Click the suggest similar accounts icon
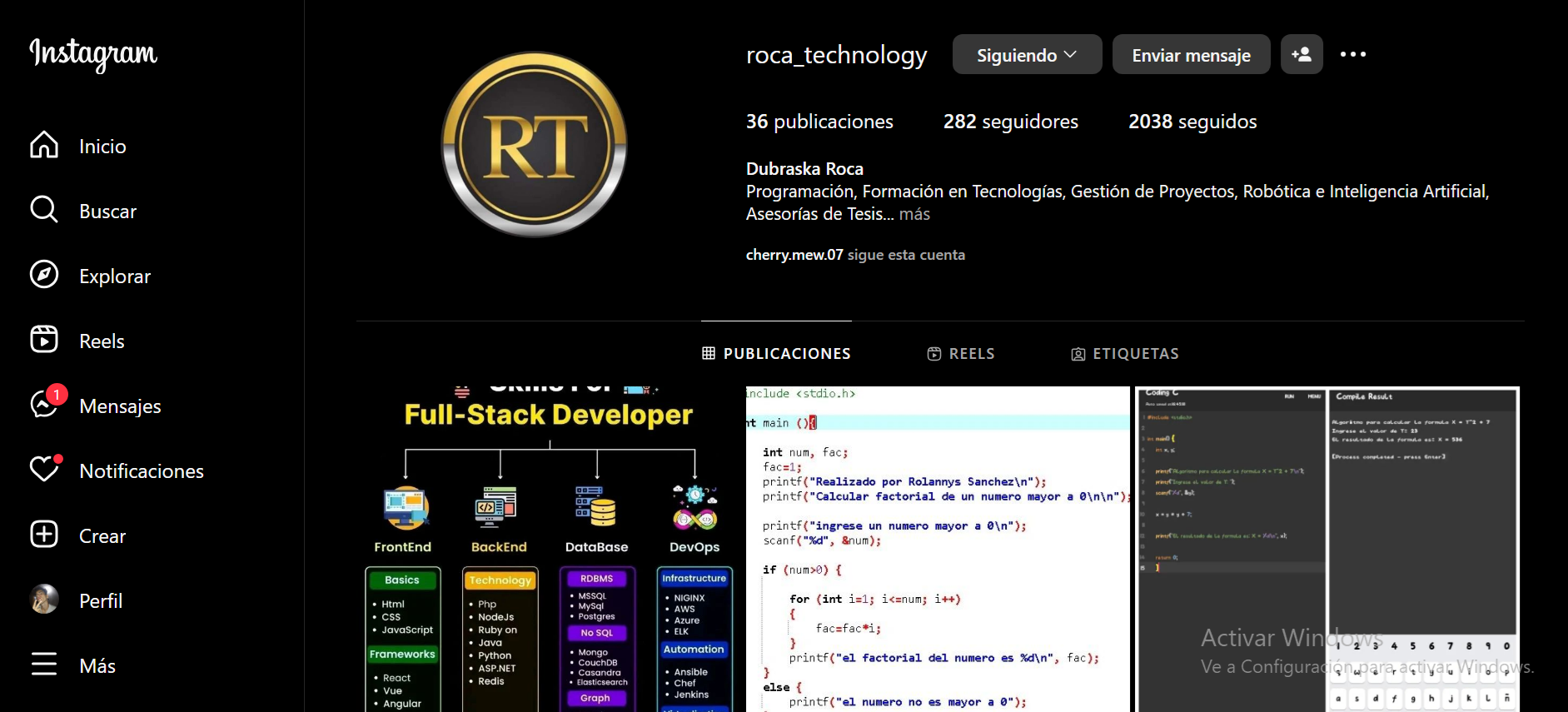Image resolution: width=1568 pixels, height=712 pixels. (1302, 54)
